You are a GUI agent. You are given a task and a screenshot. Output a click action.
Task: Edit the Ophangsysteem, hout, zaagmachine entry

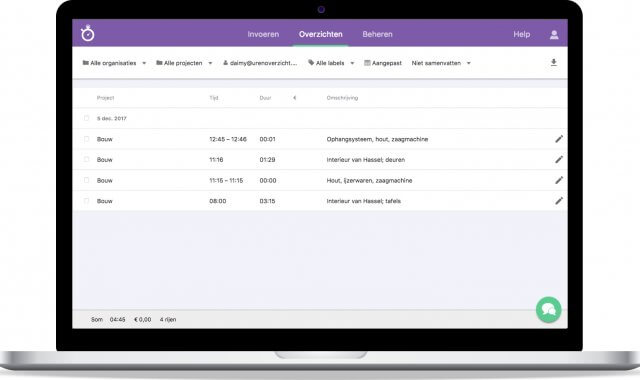click(x=559, y=139)
